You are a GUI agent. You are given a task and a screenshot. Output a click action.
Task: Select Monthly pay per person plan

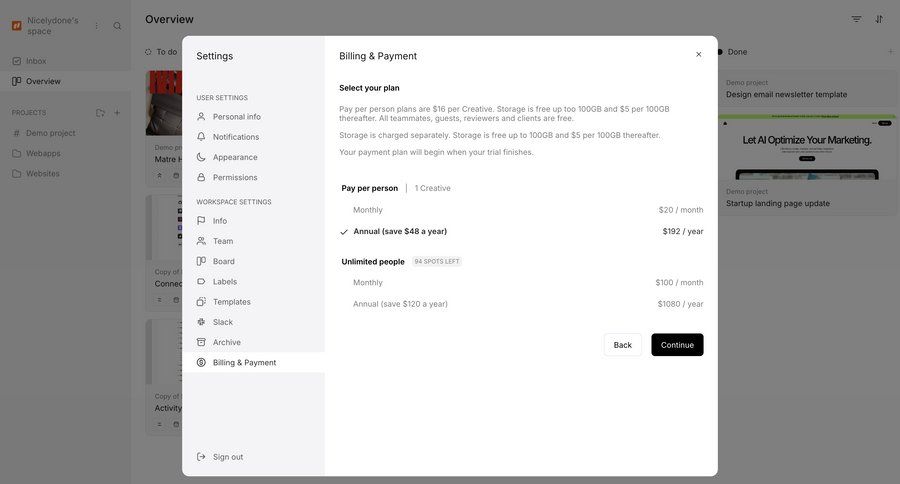point(368,210)
